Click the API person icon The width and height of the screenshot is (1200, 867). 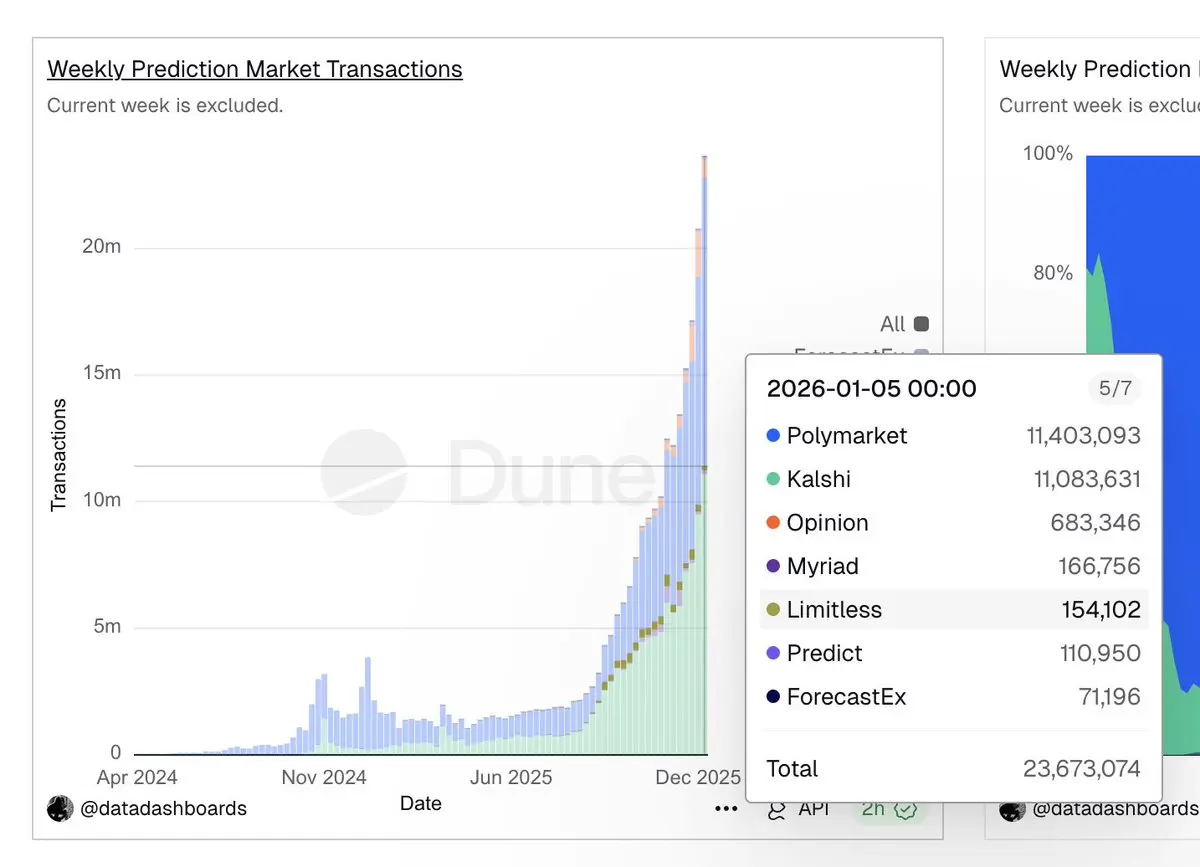776,810
